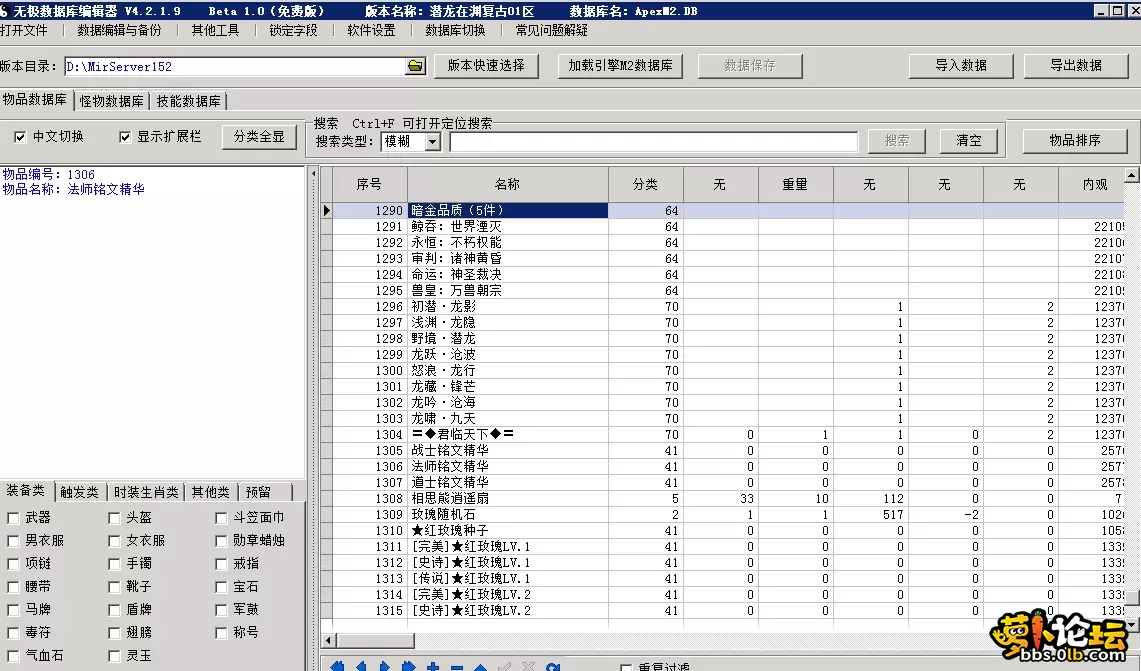1141x671 pixels.
Task: Enable the 重复过滤 checkbox
Action: click(x=626, y=667)
